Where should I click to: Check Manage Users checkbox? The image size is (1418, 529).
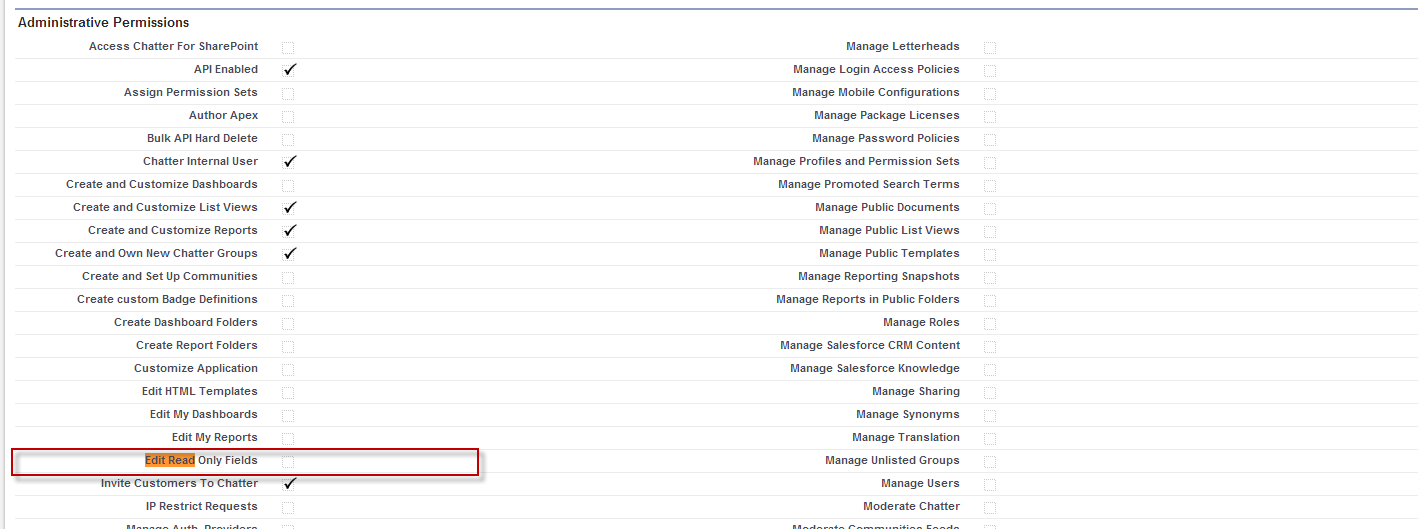point(990,484)
